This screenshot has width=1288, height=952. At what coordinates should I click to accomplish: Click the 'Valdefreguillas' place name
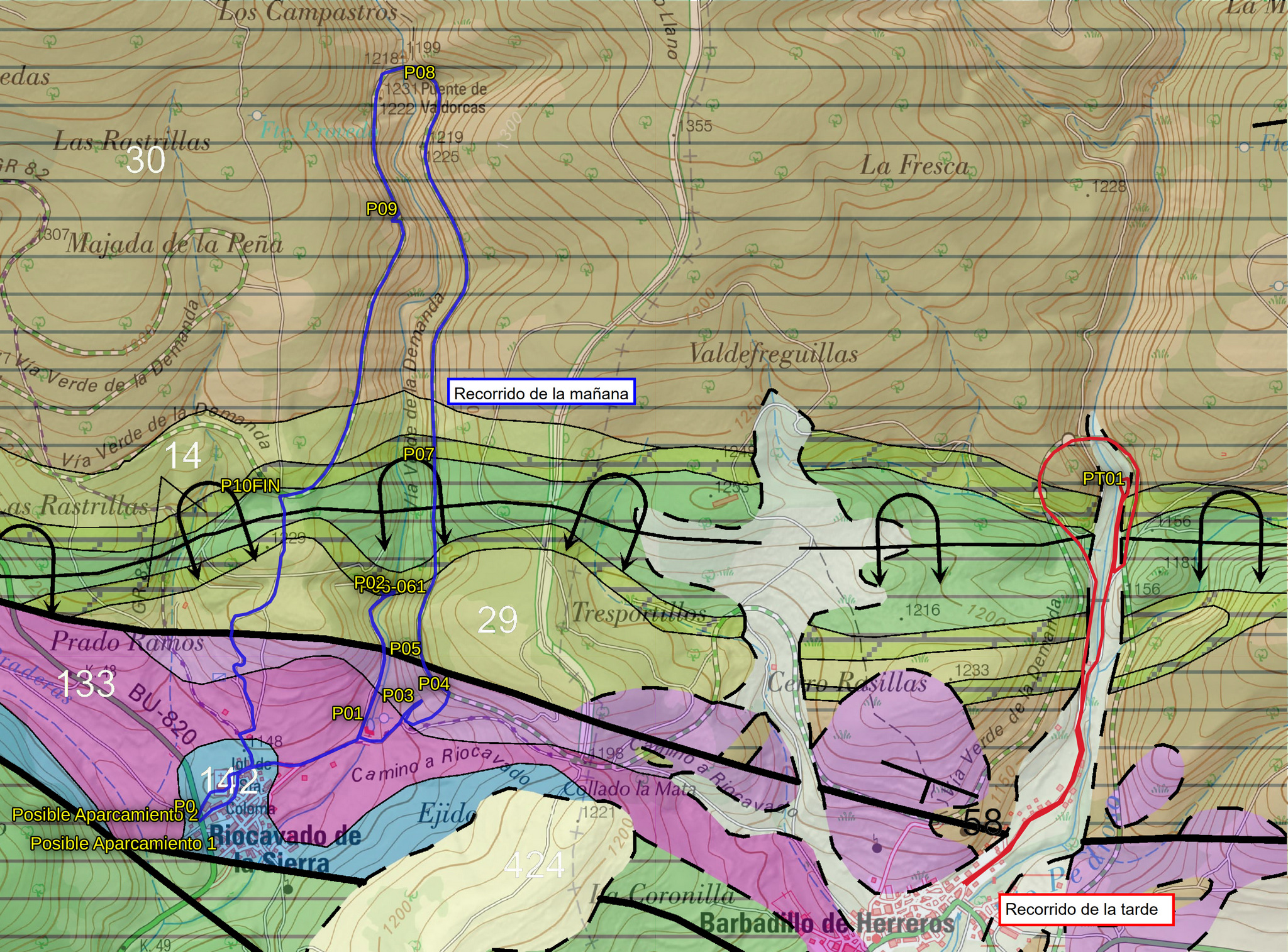pos(774,353)
